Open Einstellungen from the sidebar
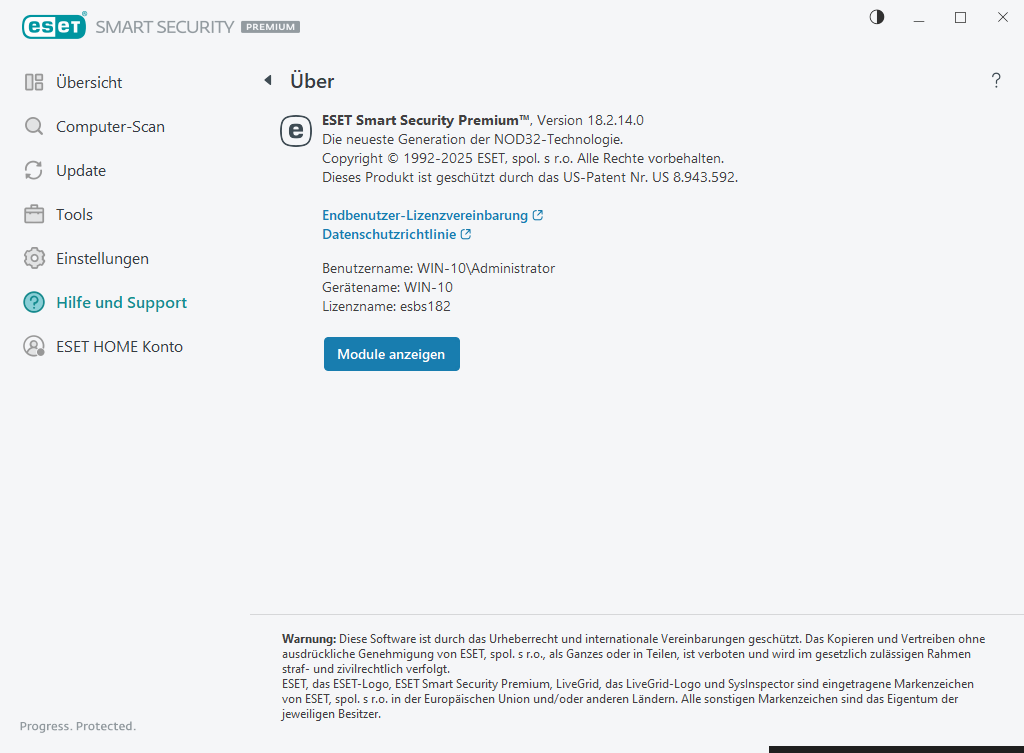This screenshot has width=1024, height=753. pyautogui.click(x=102, y=259)
